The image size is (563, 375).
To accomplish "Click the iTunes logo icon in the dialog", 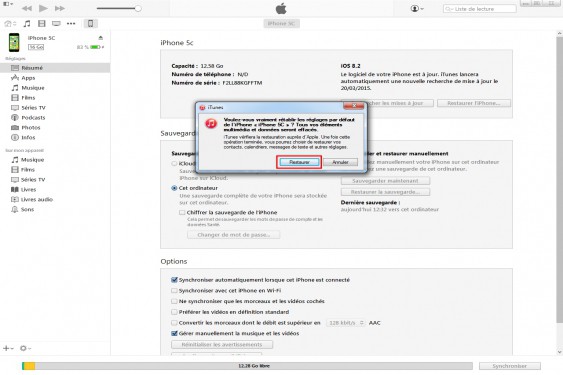I will coord(211,124).
